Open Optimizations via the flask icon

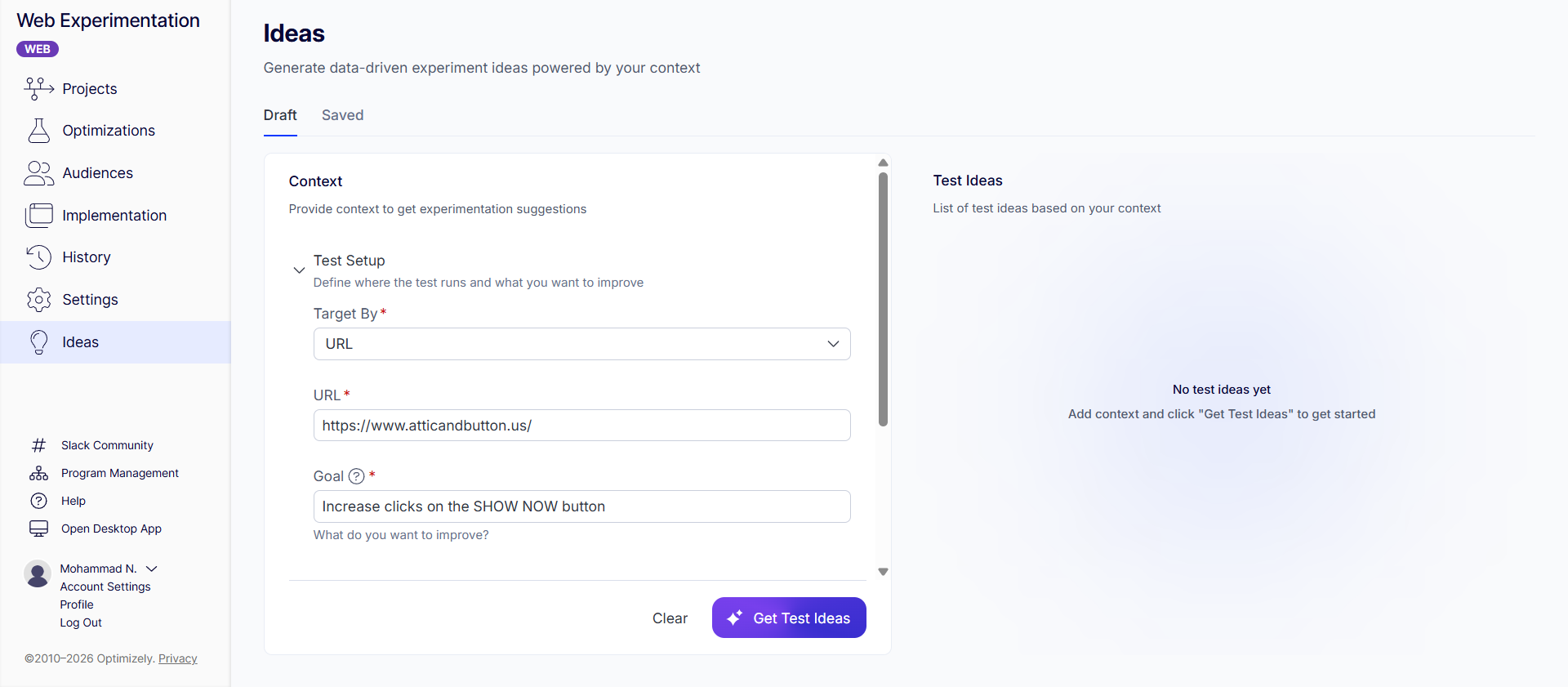[38, 131]
